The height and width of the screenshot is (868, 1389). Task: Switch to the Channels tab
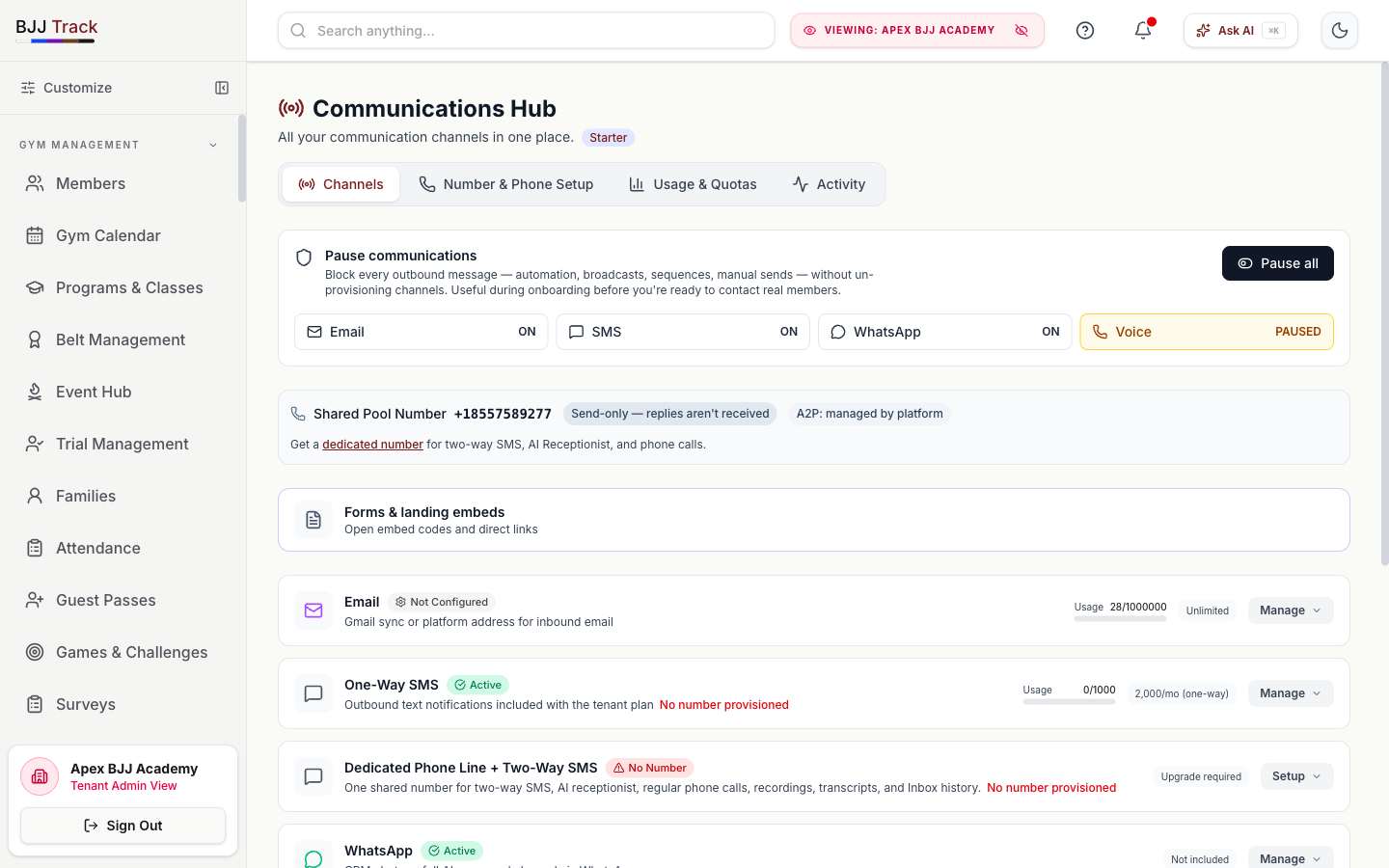pos(340,184)
